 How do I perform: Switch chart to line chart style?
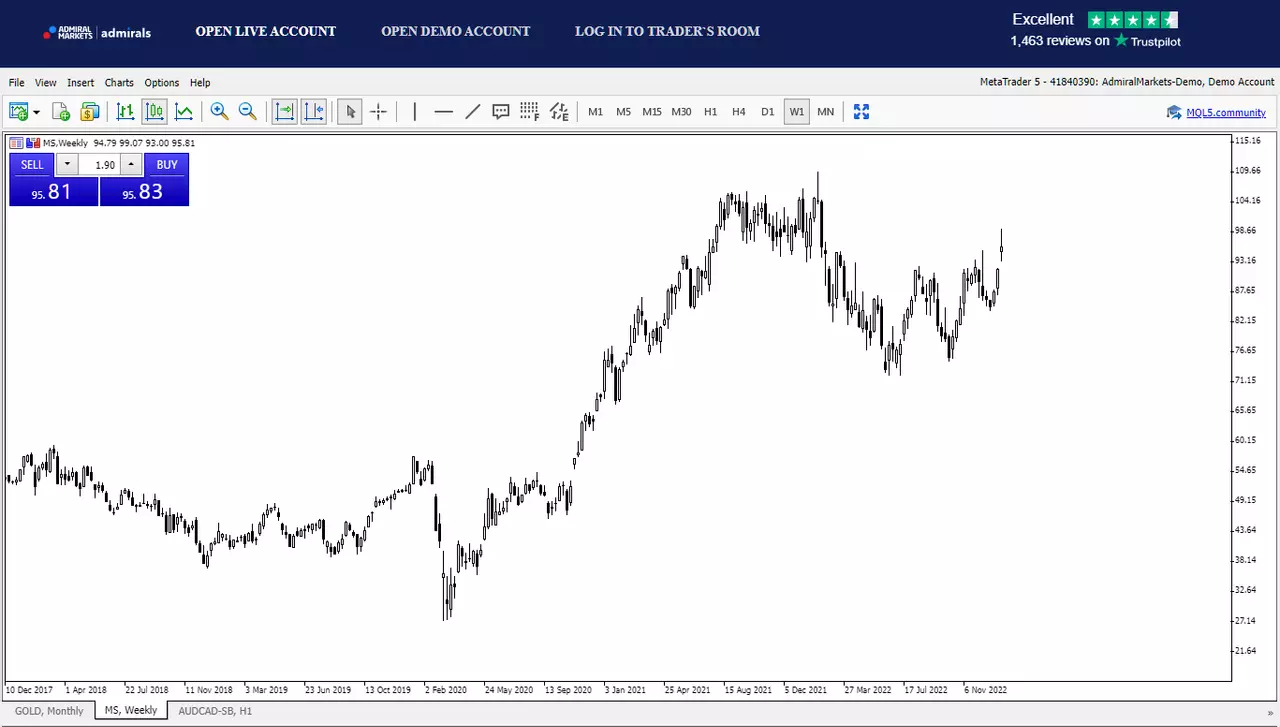tap(184, 112)
